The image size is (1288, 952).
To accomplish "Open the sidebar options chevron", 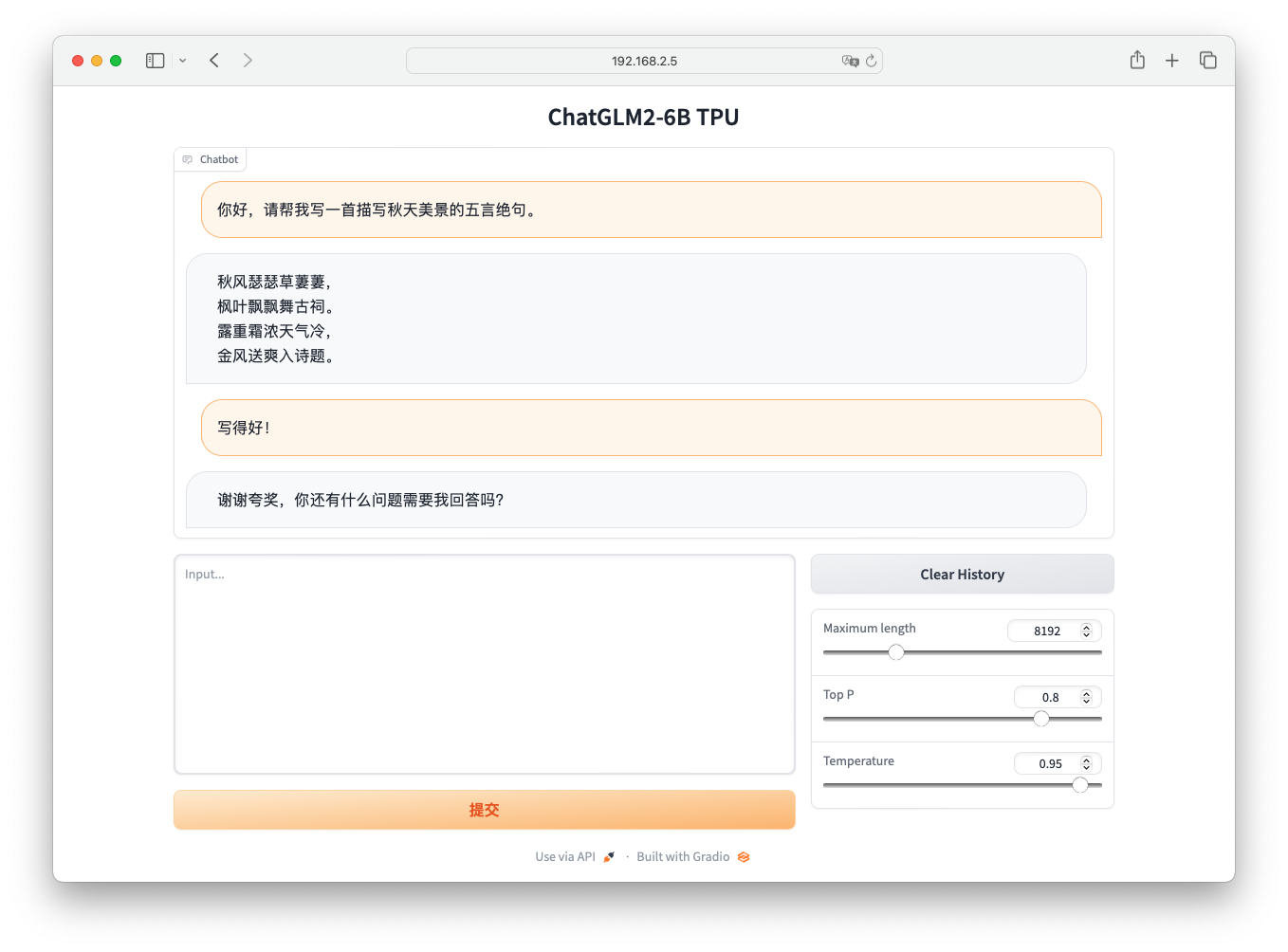I will pos(183,60).
